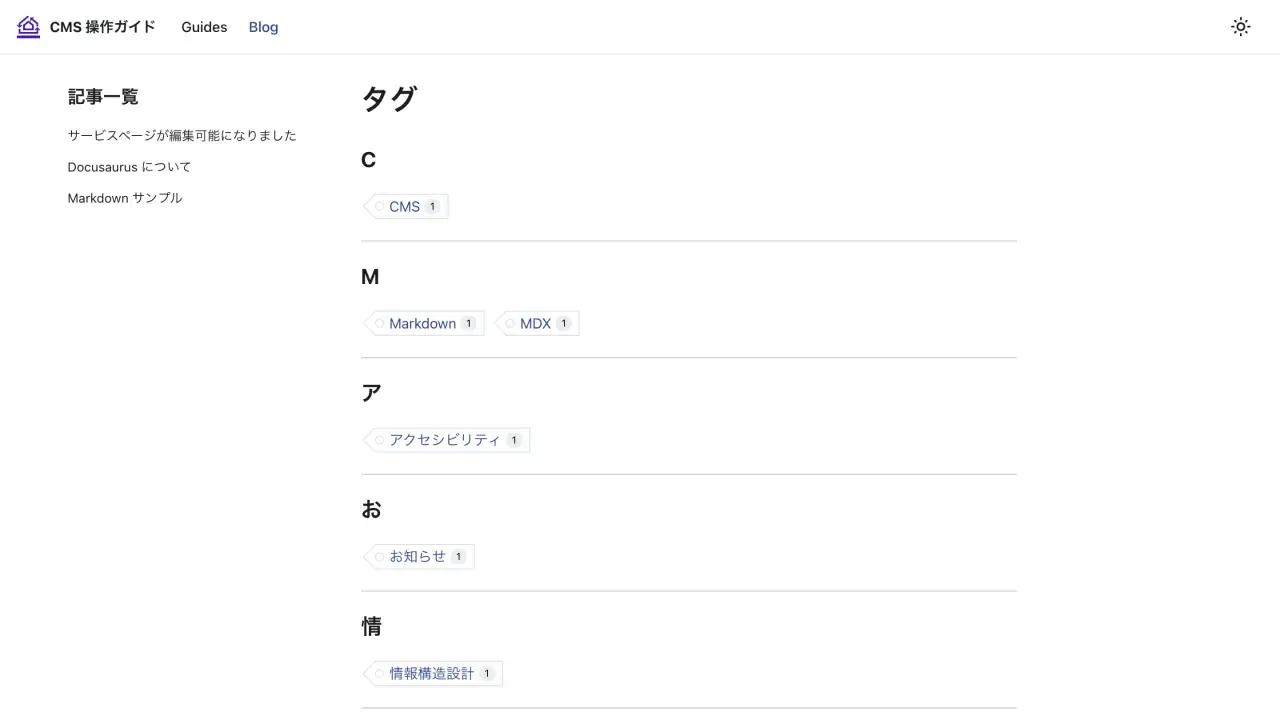Open the CMS tag page
This screenshot has height=720, width=1280.
[x=404, y=206]
